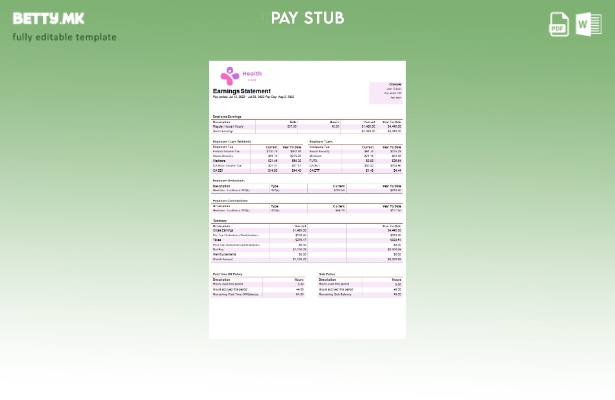
Task: Click the pink Health logo icon
Action: 229,75
